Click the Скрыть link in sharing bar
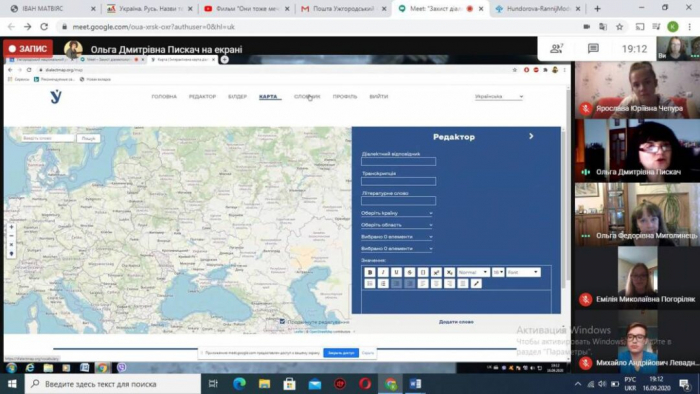This screenshot has height=394, width=700. click(x=368, y=353)
